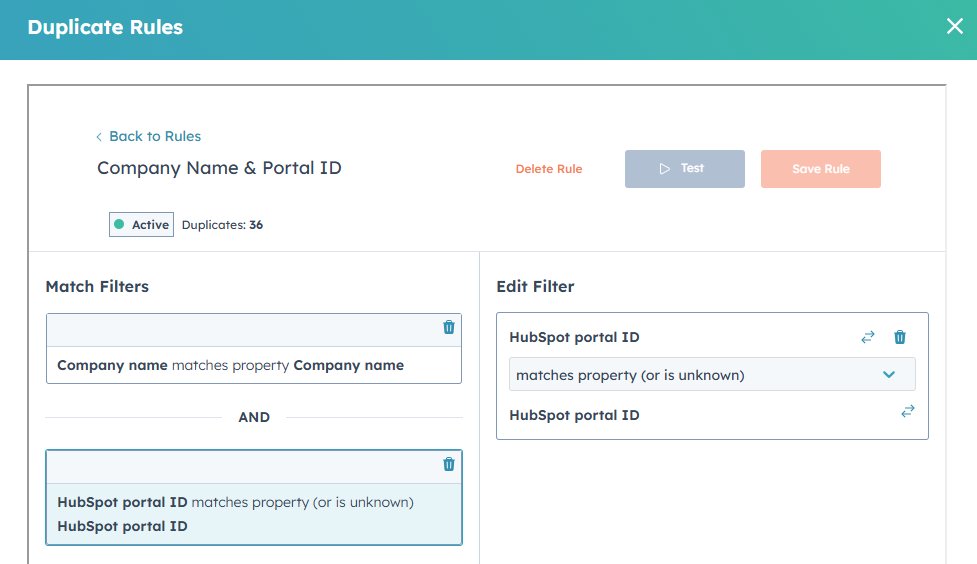Select the HubSpot portal ID filter card
Screen dimensions: 977x564
254,497
